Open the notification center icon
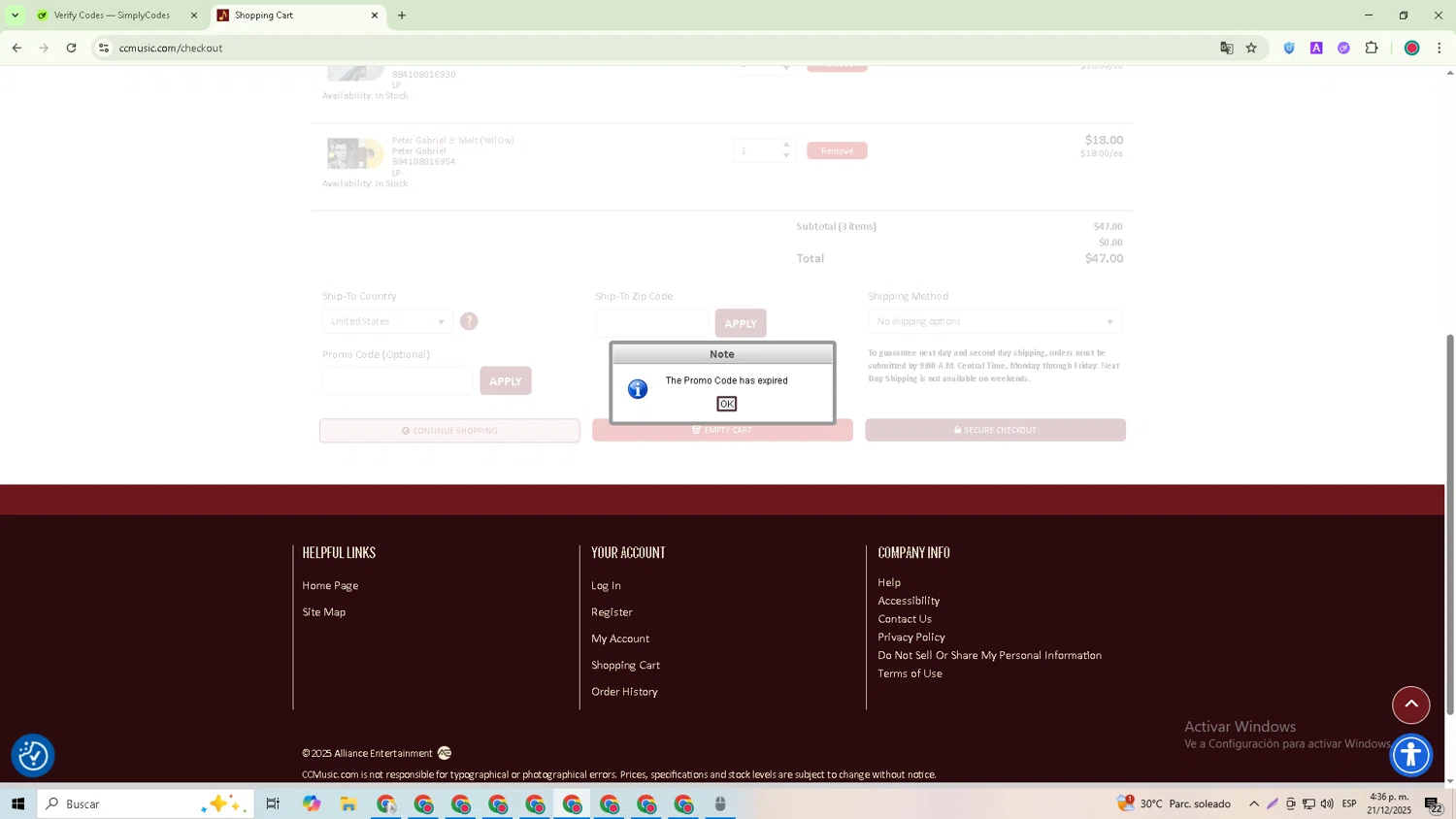 pos(1434,803)
